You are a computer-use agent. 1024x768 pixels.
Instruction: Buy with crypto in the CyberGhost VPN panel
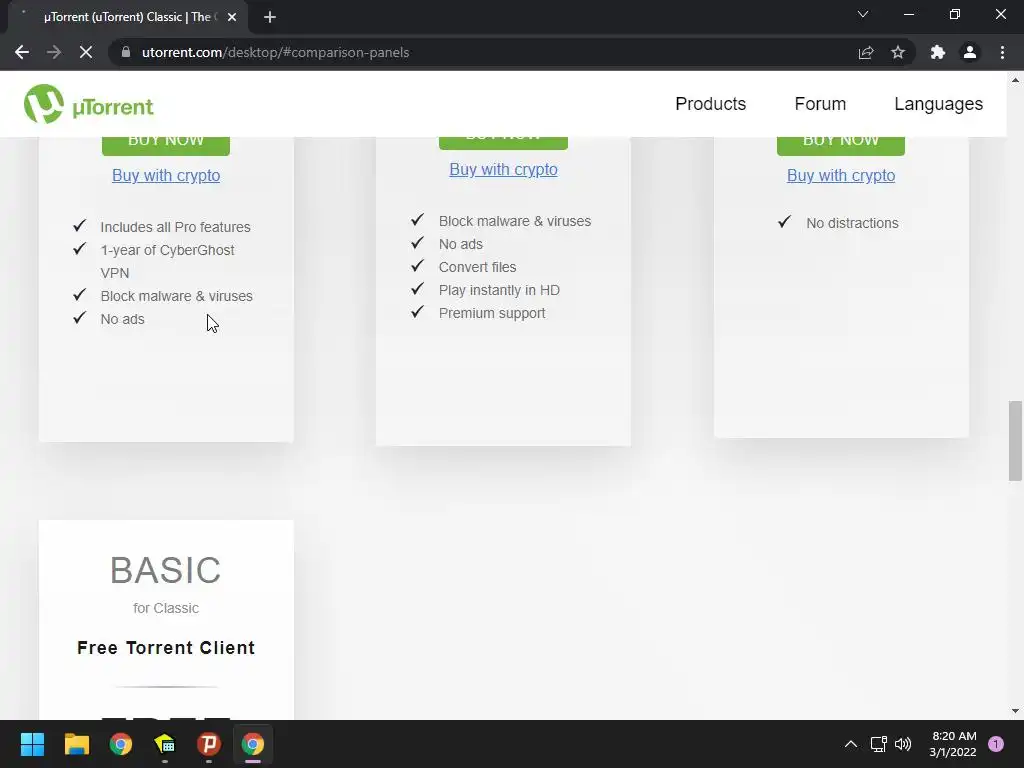pos(166,175)
